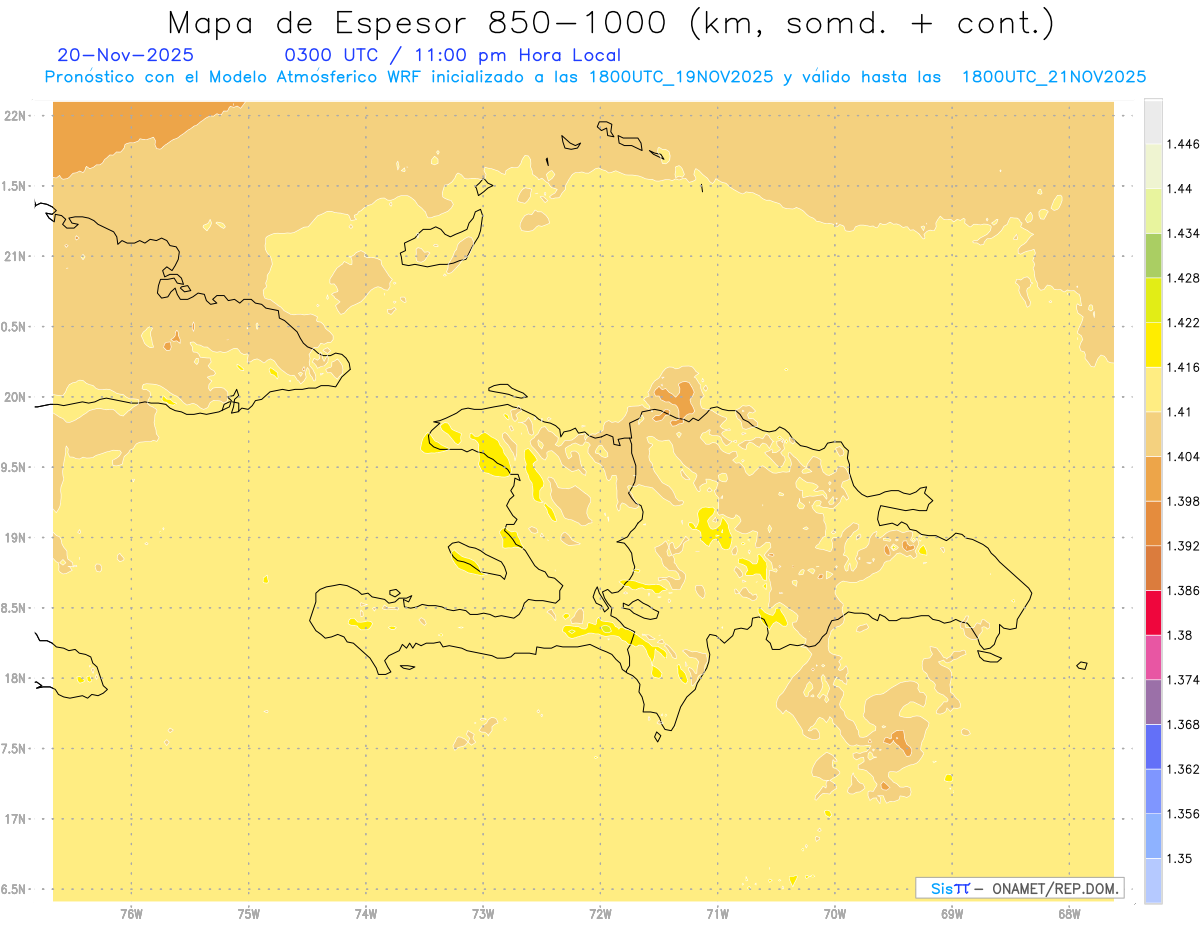Click the 70W longitude label
The height and width of the screenshot is (927, 1200).
835,913
